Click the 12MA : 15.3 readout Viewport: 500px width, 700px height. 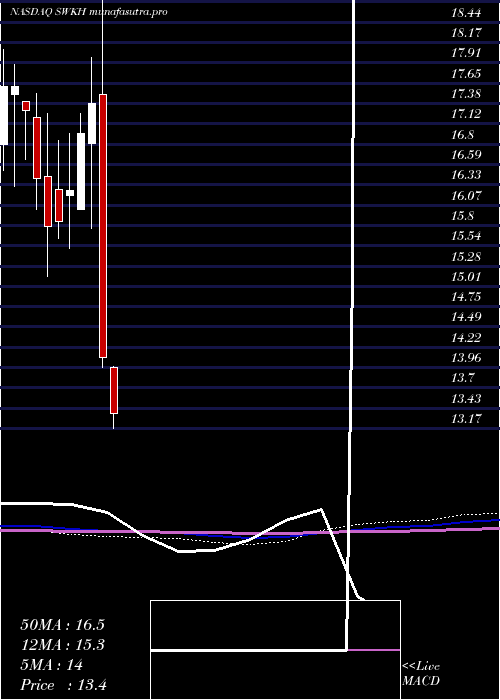(x=62, y=645)
